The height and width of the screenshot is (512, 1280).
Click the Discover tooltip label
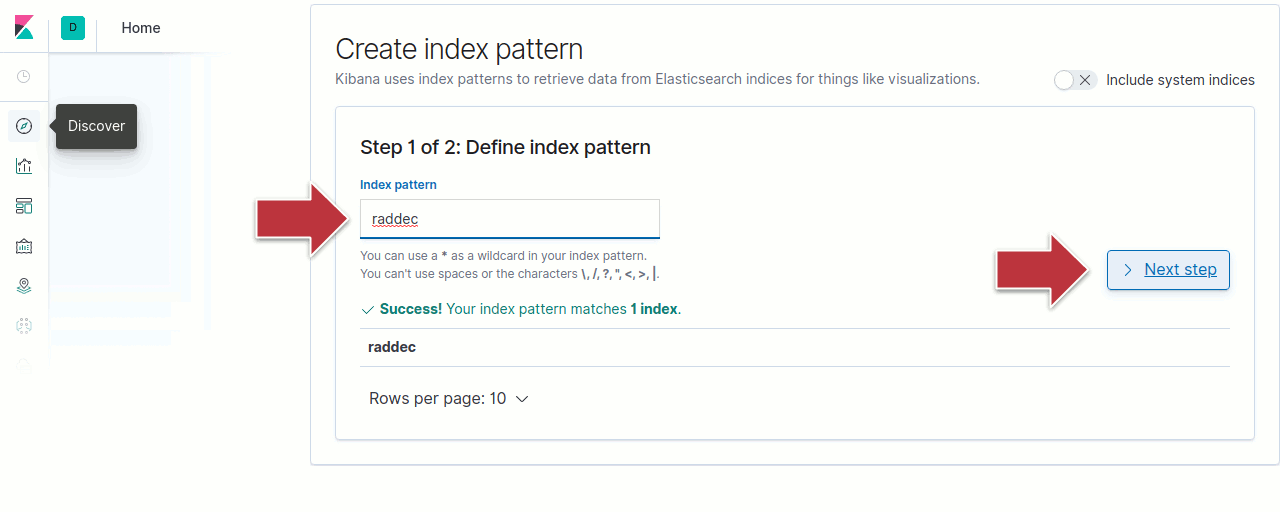click(x=96, y=126)
